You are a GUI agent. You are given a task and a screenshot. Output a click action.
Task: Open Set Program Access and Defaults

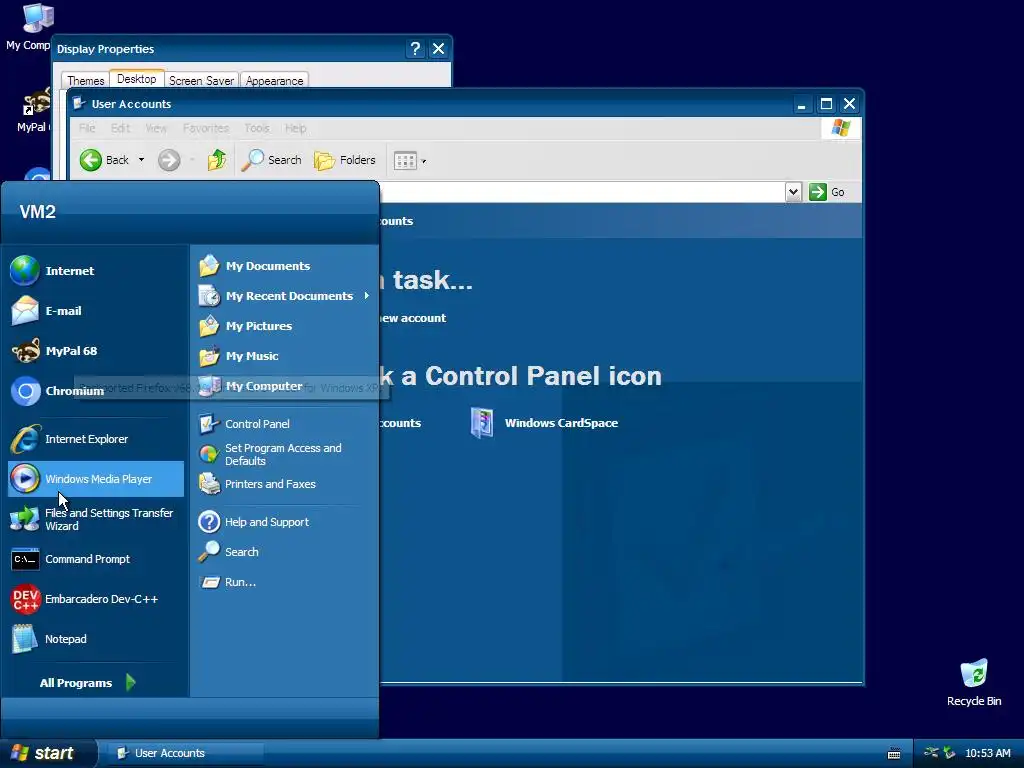pos(284,454)
